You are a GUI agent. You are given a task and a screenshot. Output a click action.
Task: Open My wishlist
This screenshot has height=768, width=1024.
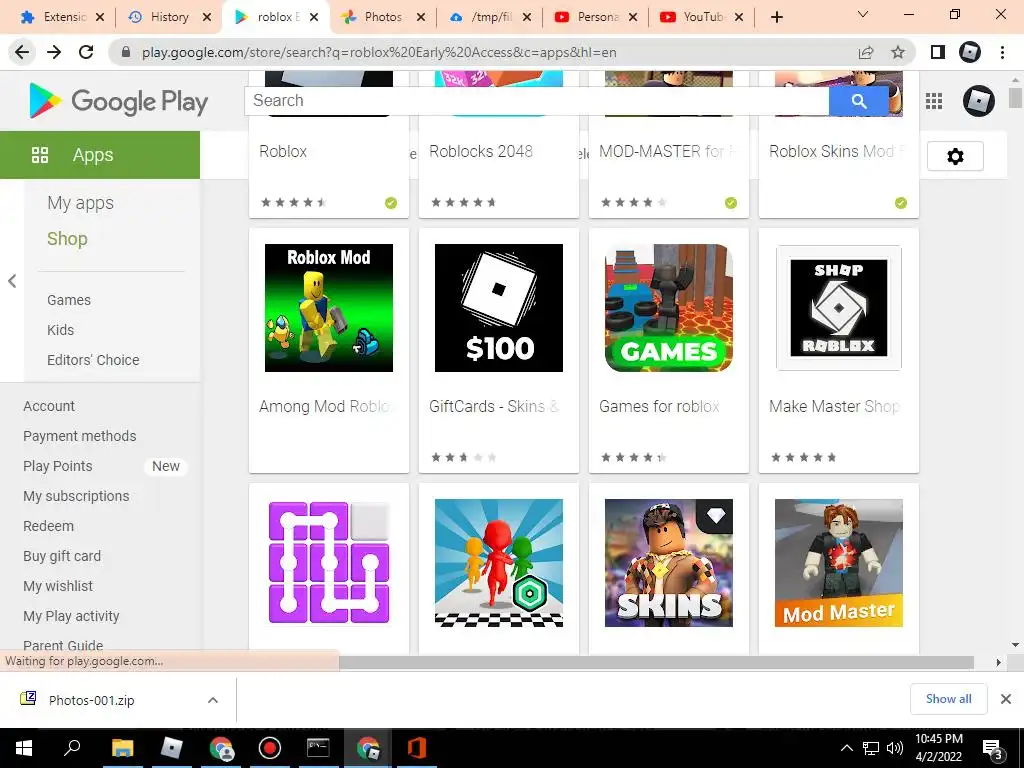[58, 586]
